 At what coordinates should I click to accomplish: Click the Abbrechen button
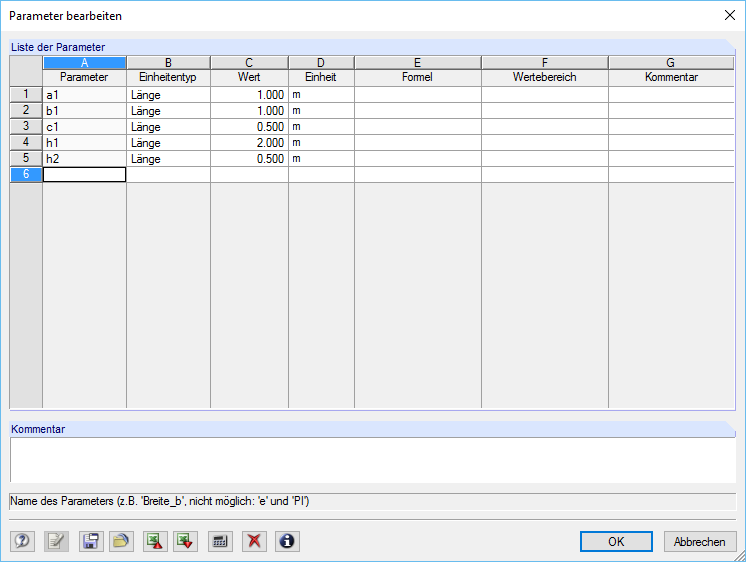pyautogui.click(x=700, y=542)
